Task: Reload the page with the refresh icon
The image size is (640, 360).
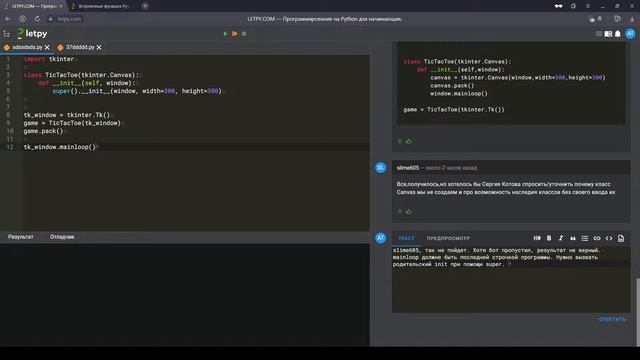Action: [37, 19]
